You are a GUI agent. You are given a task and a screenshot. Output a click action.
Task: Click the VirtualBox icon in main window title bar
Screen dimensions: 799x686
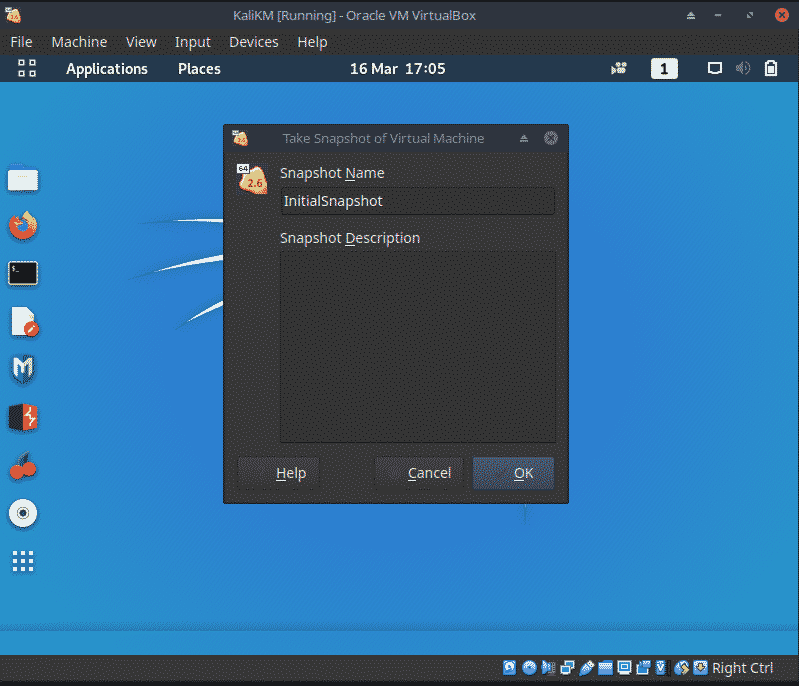point(13,15)
